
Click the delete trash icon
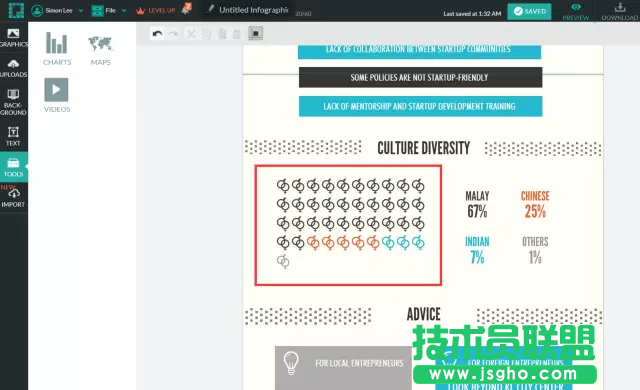click(237, 33)
